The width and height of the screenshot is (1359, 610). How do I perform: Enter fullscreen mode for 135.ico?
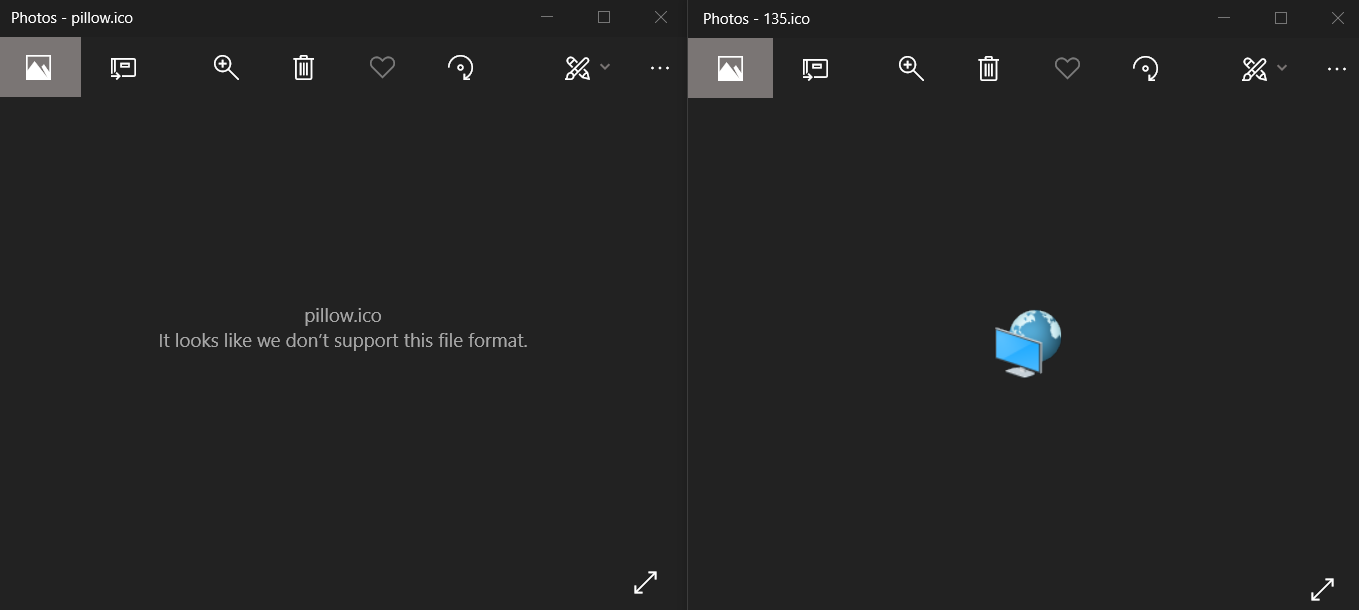point(1324,589)
